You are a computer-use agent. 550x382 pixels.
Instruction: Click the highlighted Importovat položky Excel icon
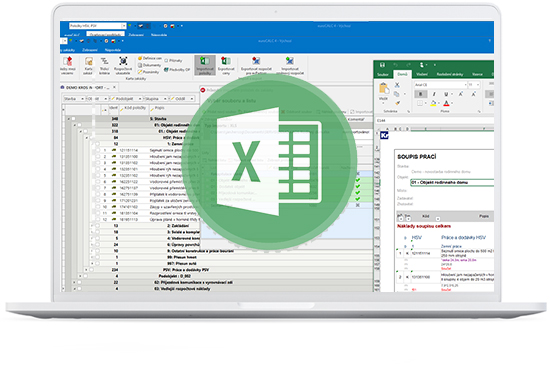tap(205, 65)
